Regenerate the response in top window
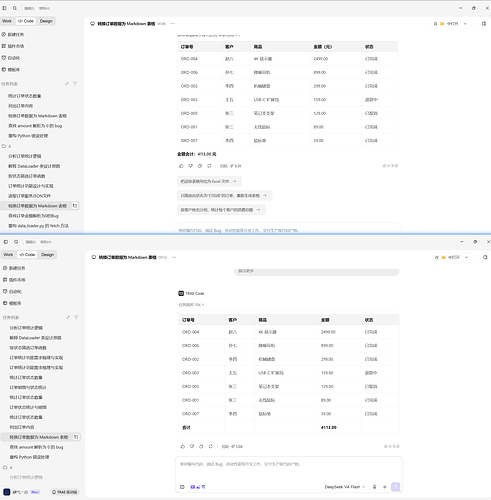This screenshot has height=500, width=491. pyautogui.click(x=209, y=166)
